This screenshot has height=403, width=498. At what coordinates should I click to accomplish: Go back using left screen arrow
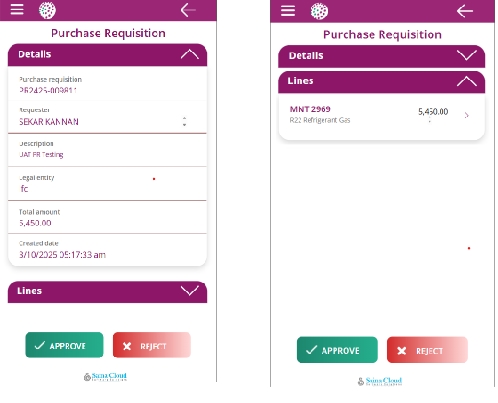(x=188, y=10)
